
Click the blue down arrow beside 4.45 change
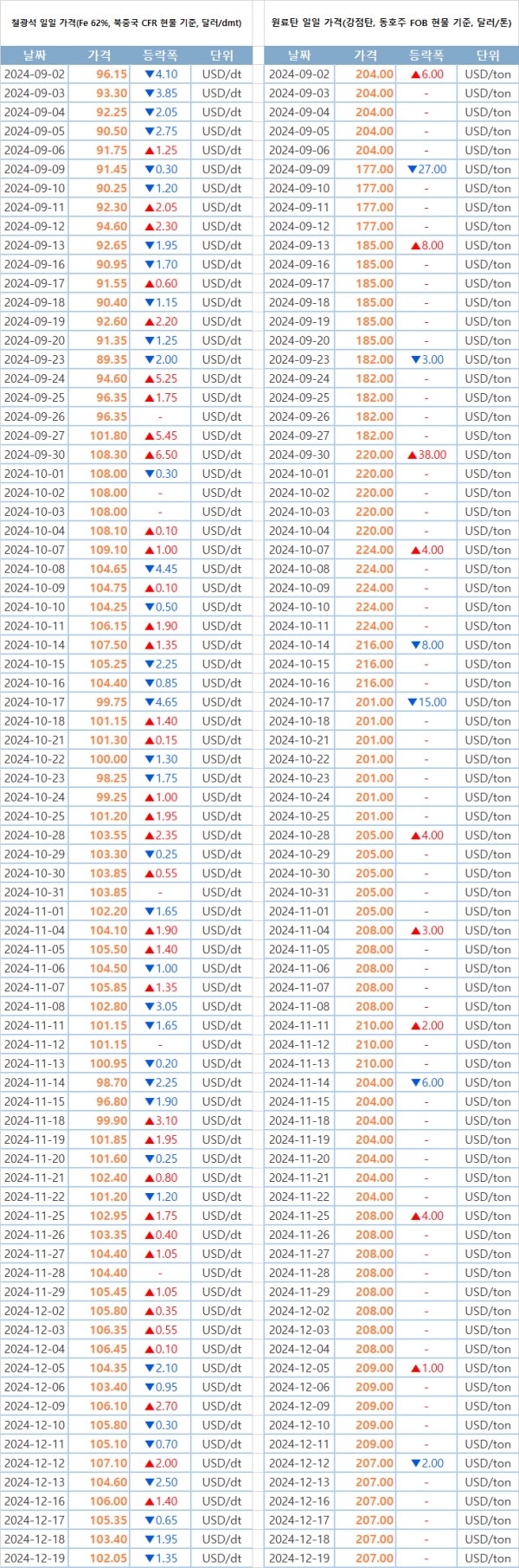150,569
